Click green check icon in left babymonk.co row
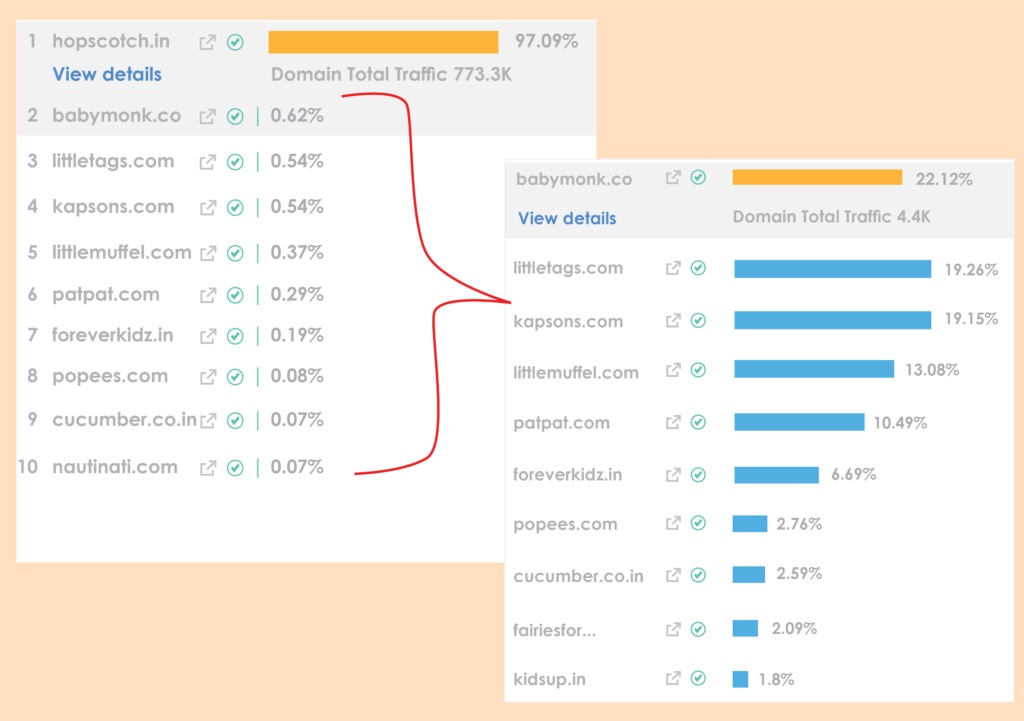The width and height of the screenshot is (1024, 721). [x=235, y=117]
